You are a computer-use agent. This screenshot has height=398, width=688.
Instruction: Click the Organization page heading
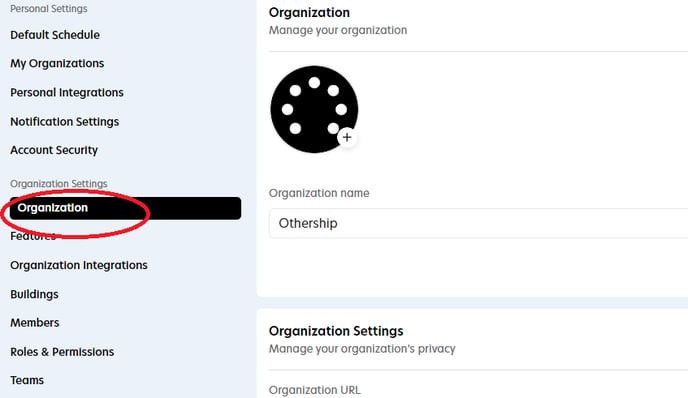pyautogui.click(x=309, y=13)
